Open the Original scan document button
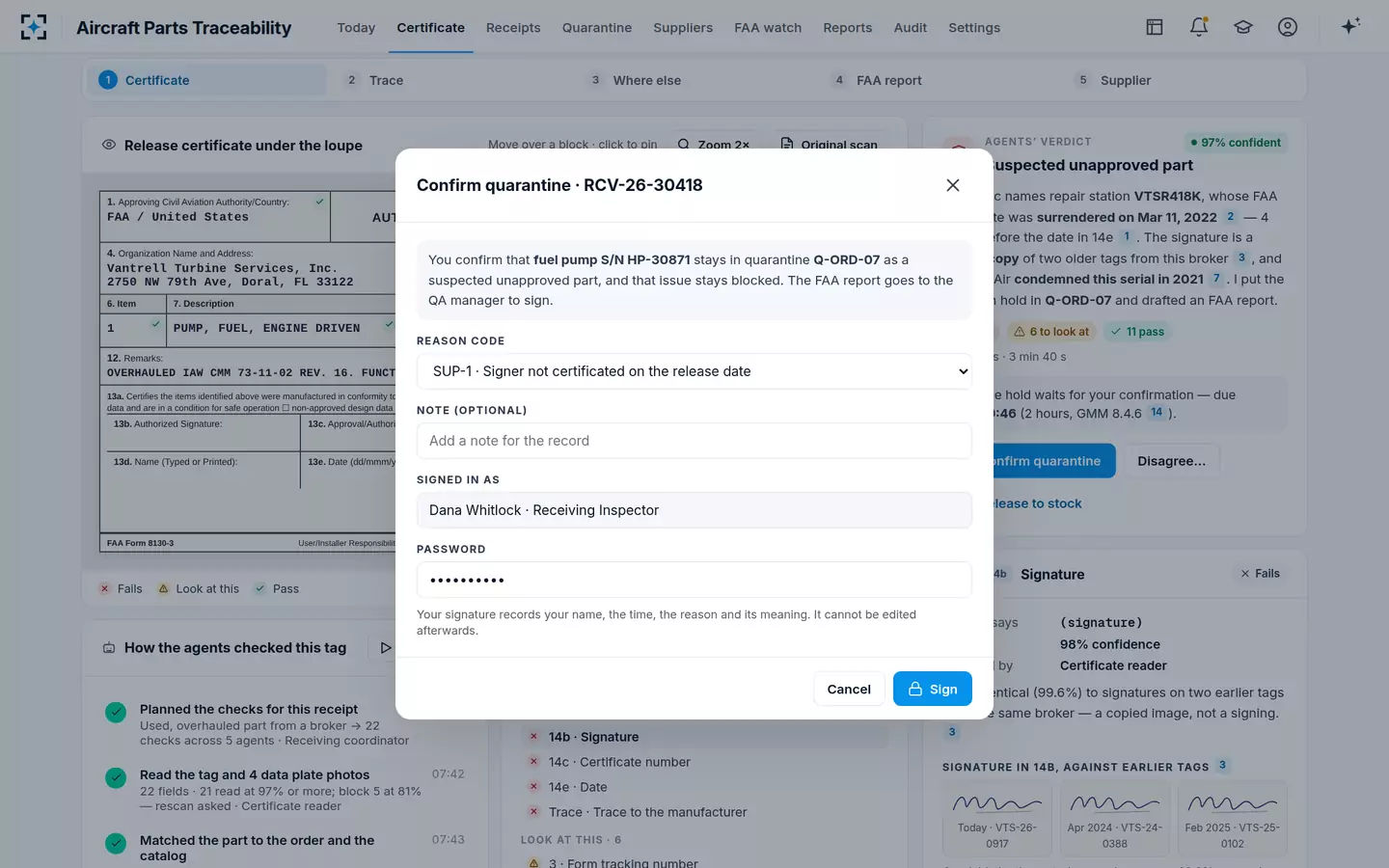 click(830, 145)
